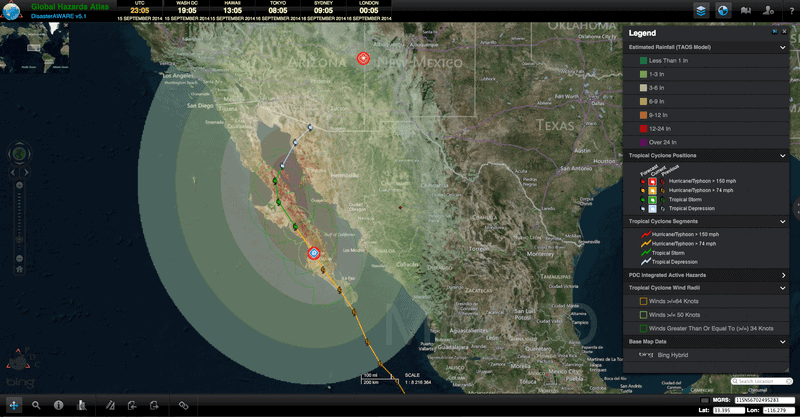Viewport: 800px width, 417px height.
Task: Collapse the Tropical Cyclone Positions section
Action: (782, 156)
